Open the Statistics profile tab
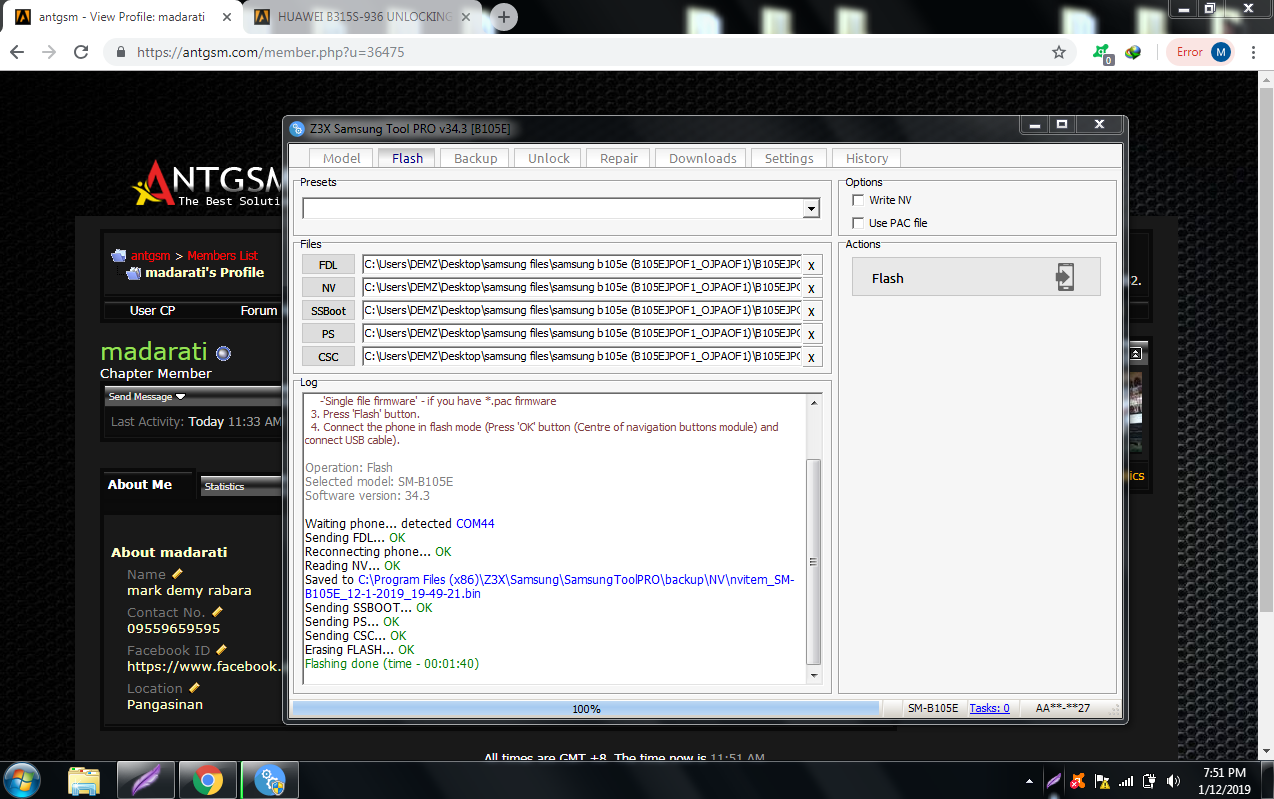The image size is (1274, 799). click(241, 486)
